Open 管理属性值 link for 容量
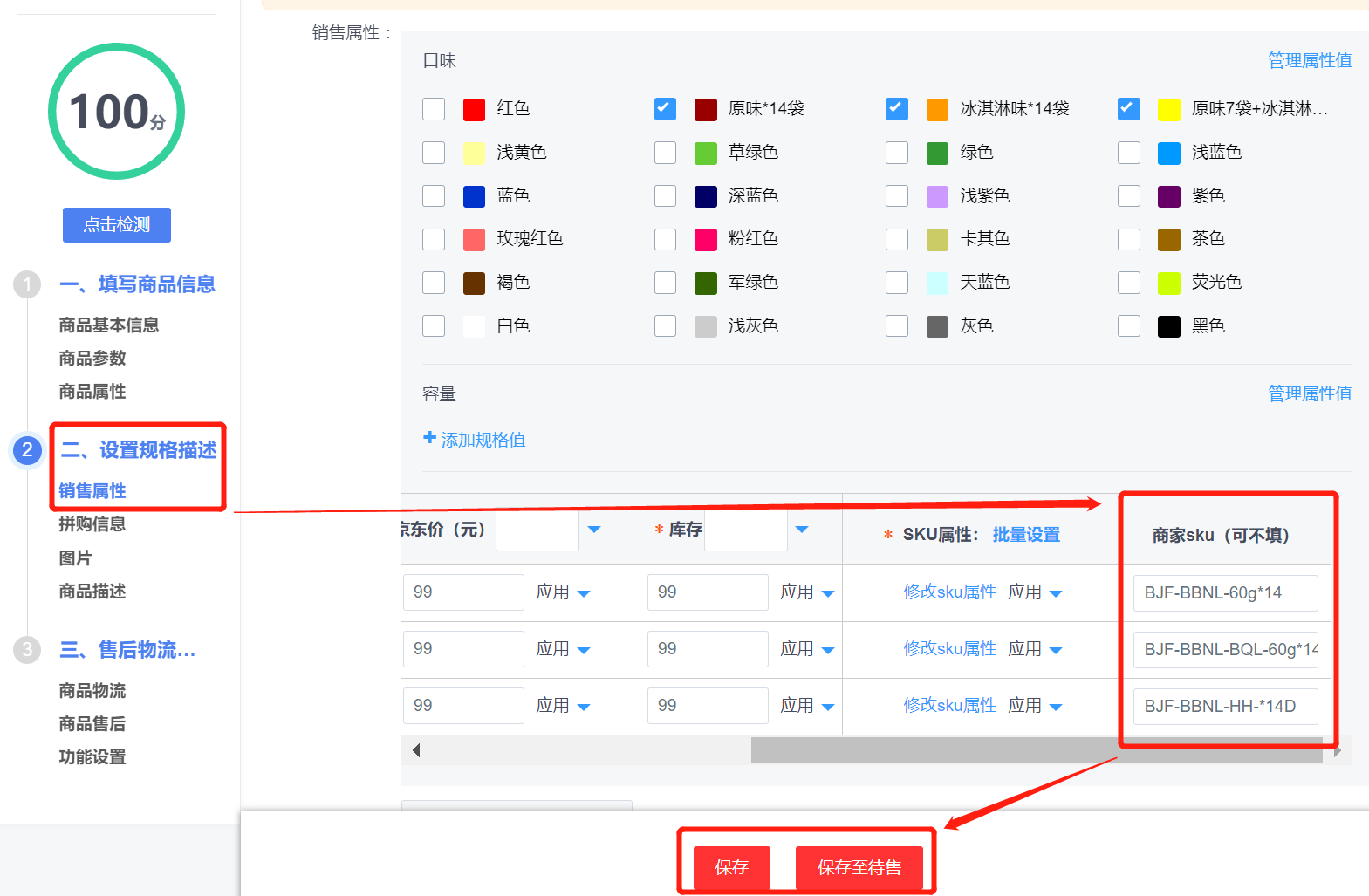1369x896 pixels. coord(1310,393)
